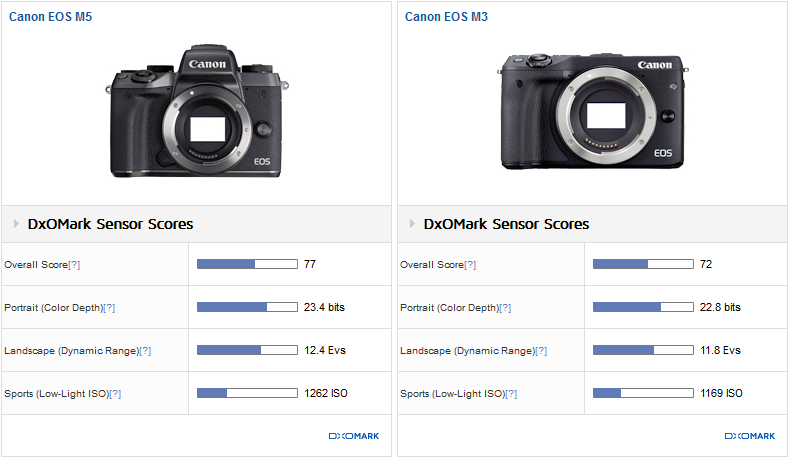Click the M3 Portrait (Color Depth) label
This screenshot has width=789, height=458.
(449, 308)
